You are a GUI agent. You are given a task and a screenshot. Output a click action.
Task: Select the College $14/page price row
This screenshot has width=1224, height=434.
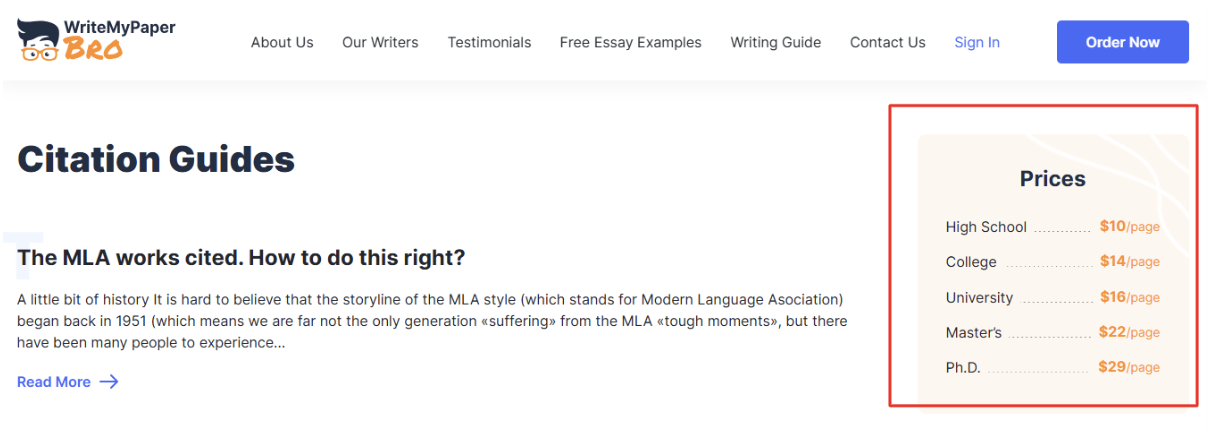click(1052, 262)
